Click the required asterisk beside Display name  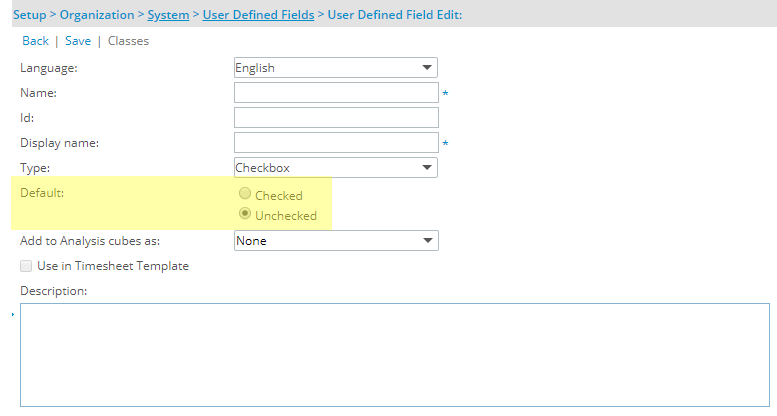pos(445,143)
